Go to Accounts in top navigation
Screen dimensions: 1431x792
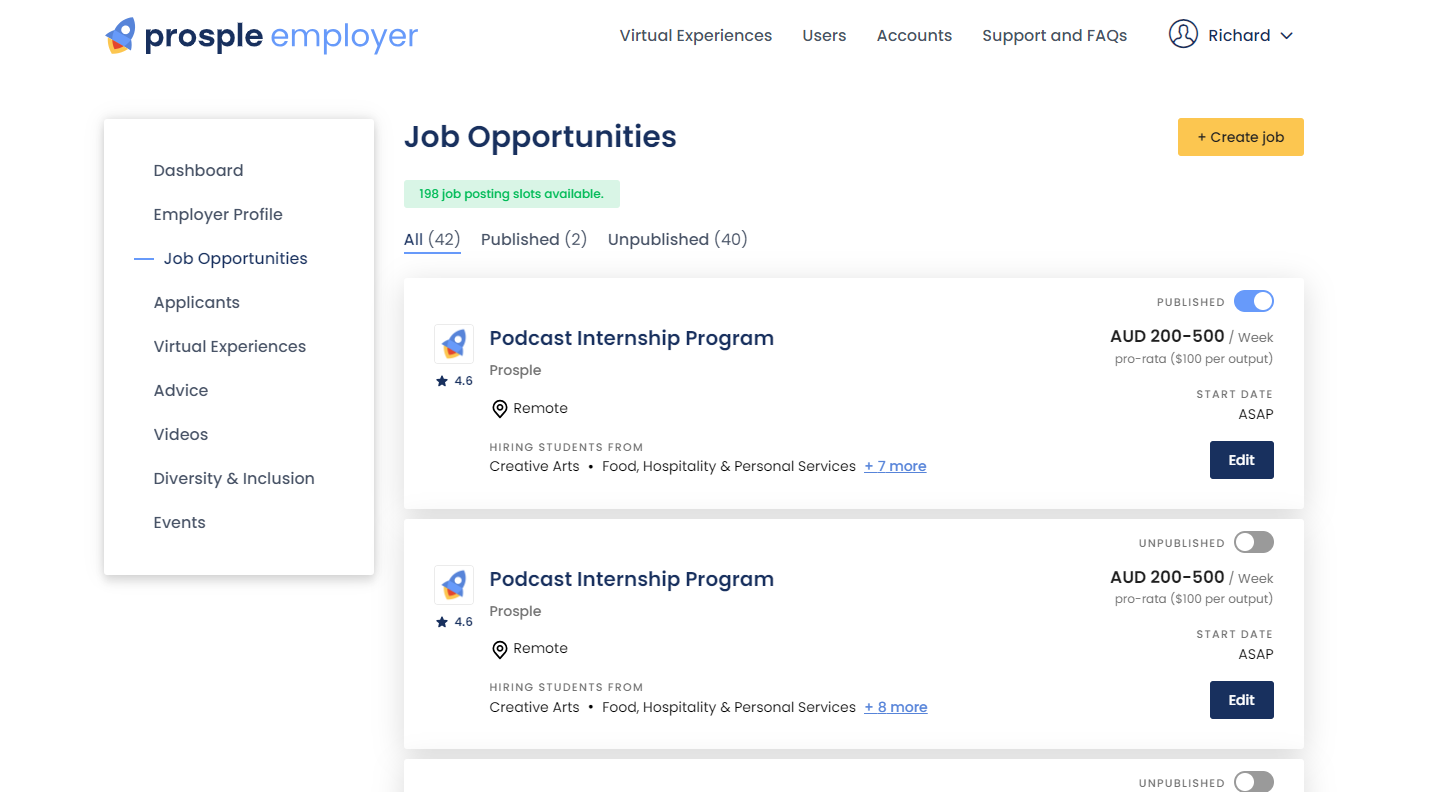914,36
